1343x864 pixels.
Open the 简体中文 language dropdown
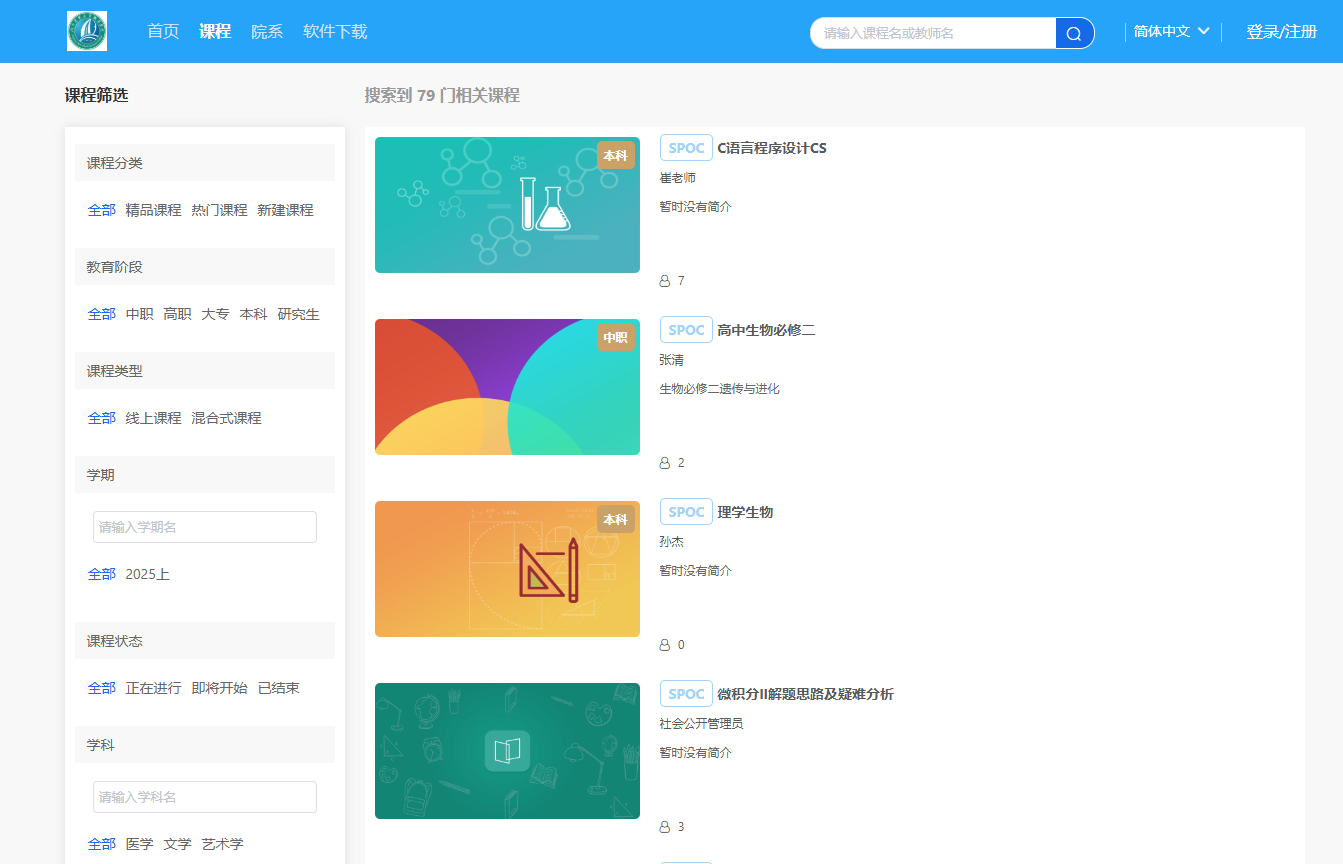point(1172,31)
